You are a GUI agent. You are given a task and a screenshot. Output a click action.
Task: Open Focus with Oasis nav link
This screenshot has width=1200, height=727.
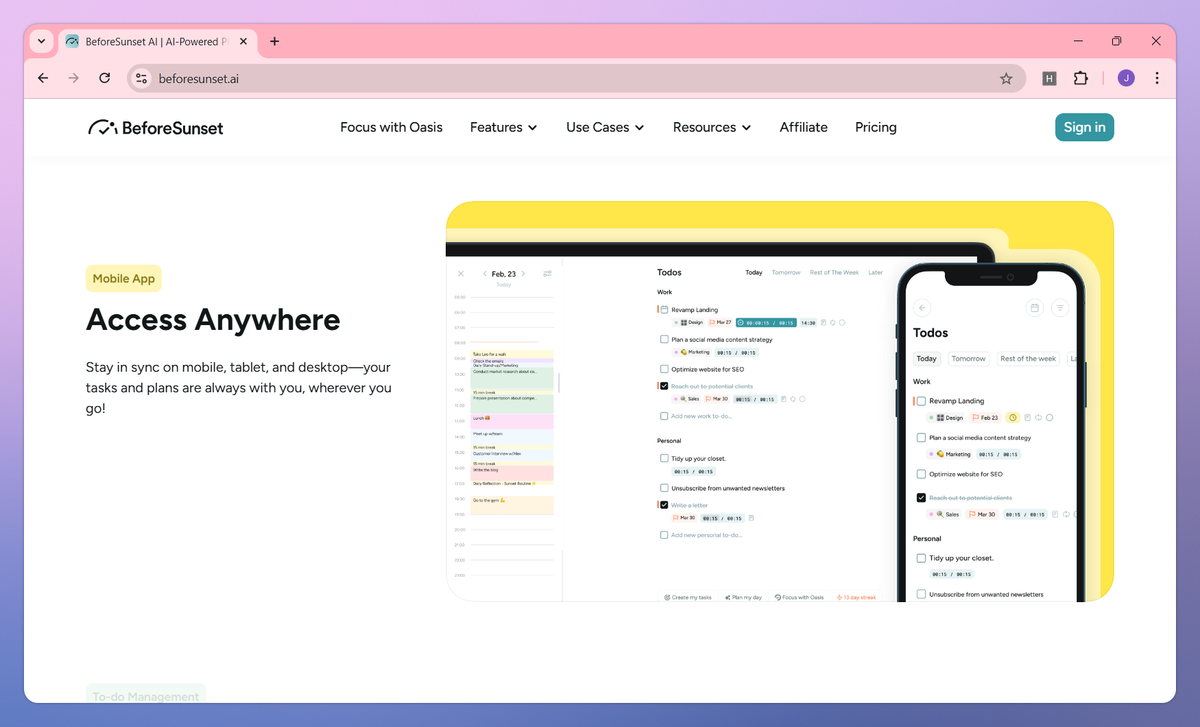point(391,127)
